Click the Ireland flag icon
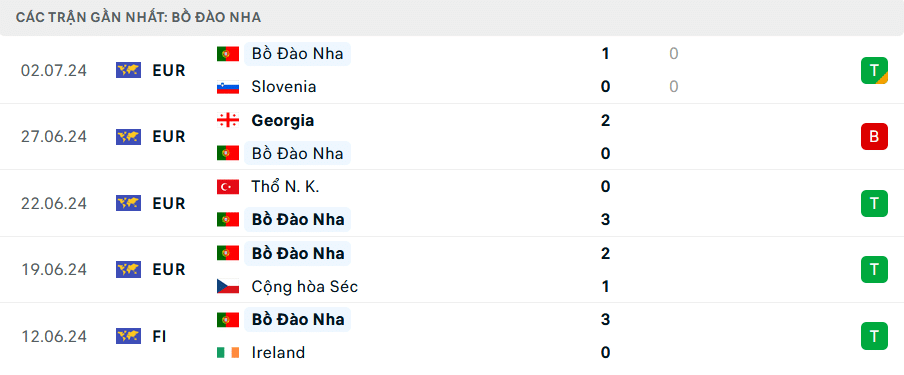 click(228, 352)
